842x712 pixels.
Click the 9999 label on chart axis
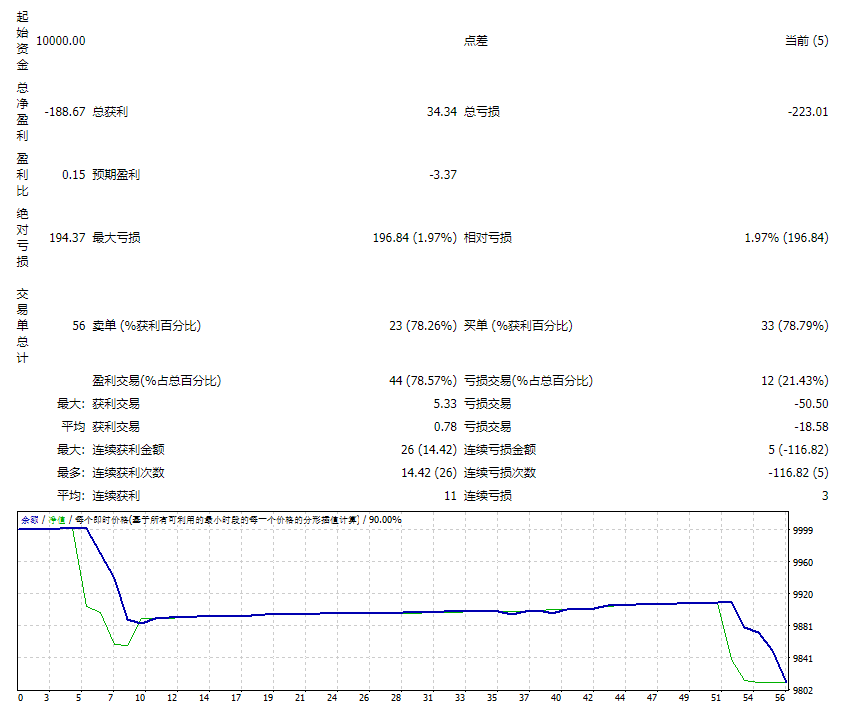[802, 531]
